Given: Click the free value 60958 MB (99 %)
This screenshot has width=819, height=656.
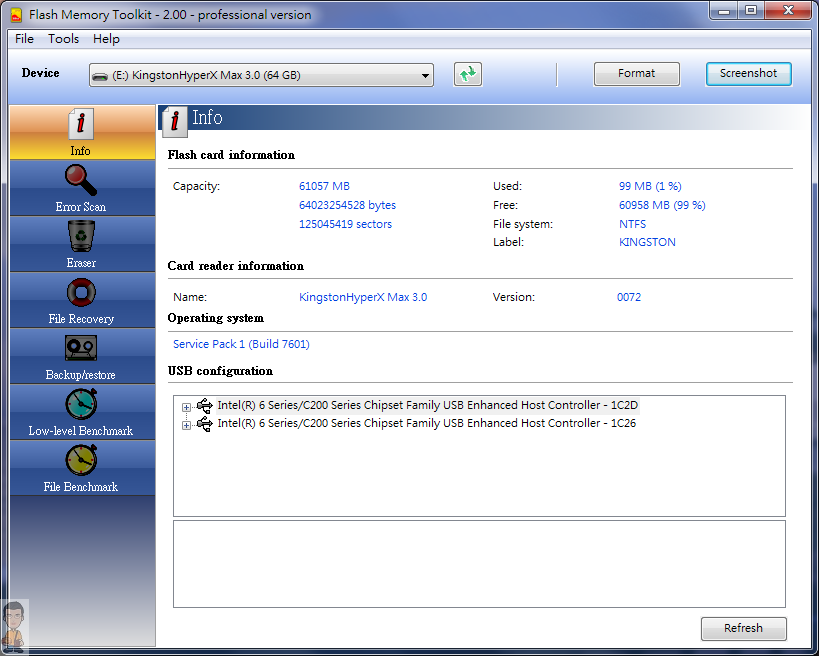Looking at the screenshot, I should tap(662, 205).
